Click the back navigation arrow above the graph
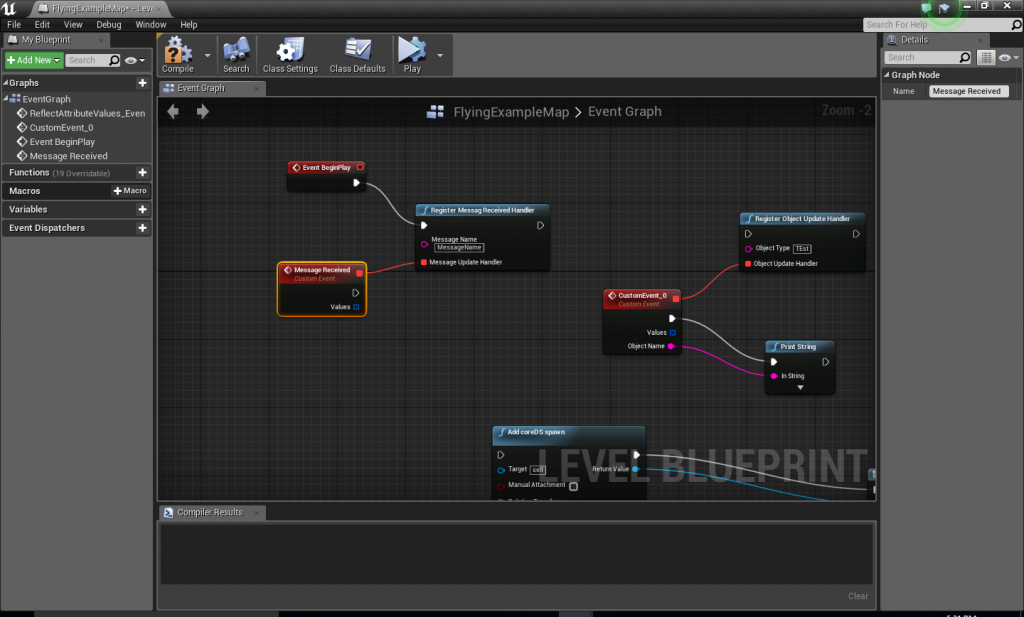1024x617 pixels. pos(172,112)
